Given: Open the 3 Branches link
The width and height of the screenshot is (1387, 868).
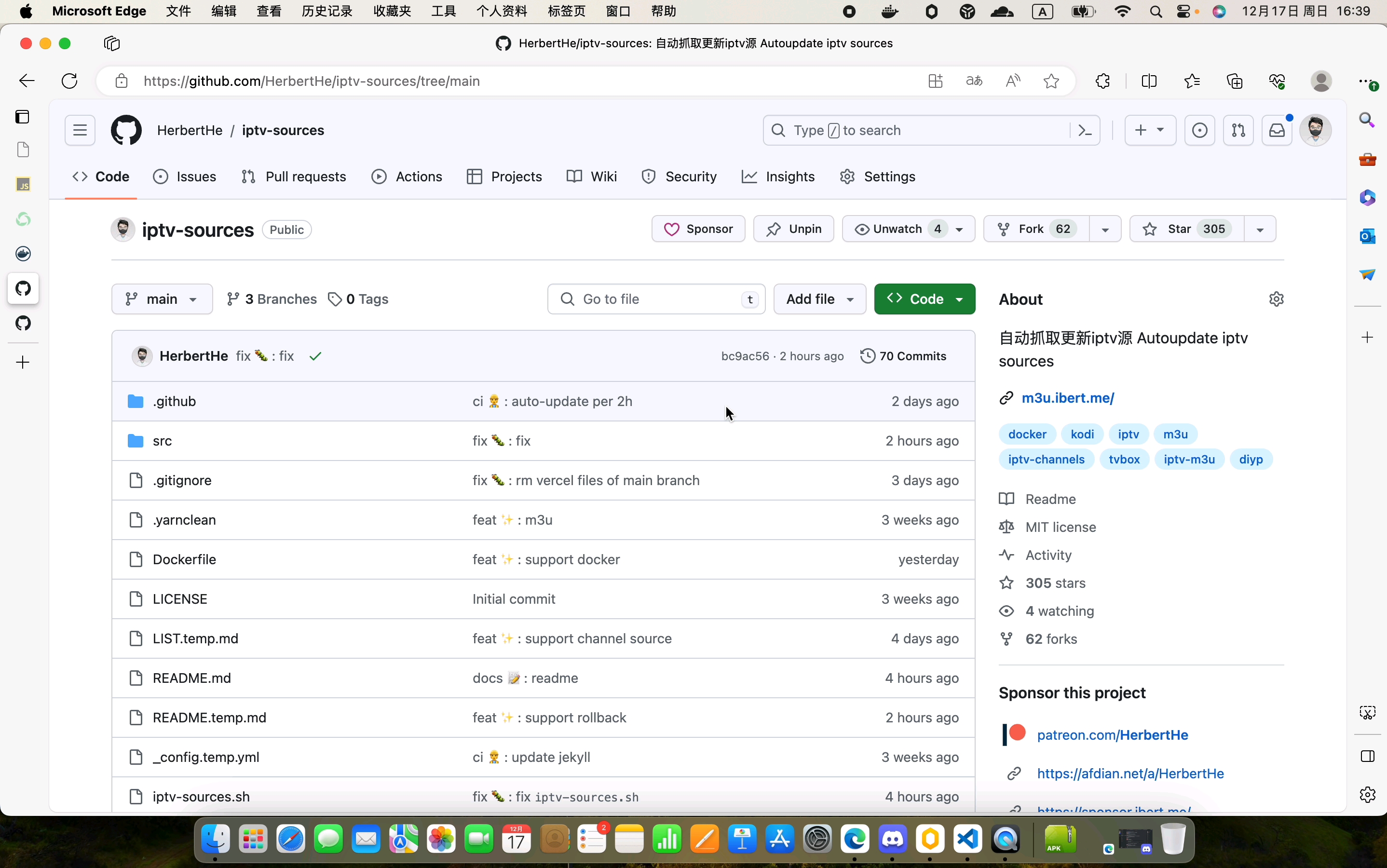Looking at the screenshot, I should tap(272, 299).
